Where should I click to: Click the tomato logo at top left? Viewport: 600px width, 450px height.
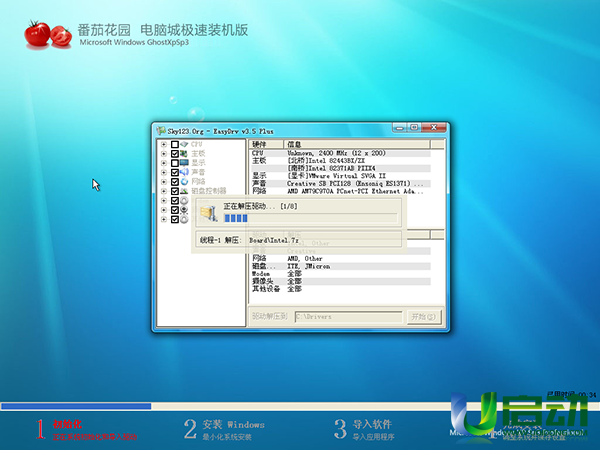48,34
